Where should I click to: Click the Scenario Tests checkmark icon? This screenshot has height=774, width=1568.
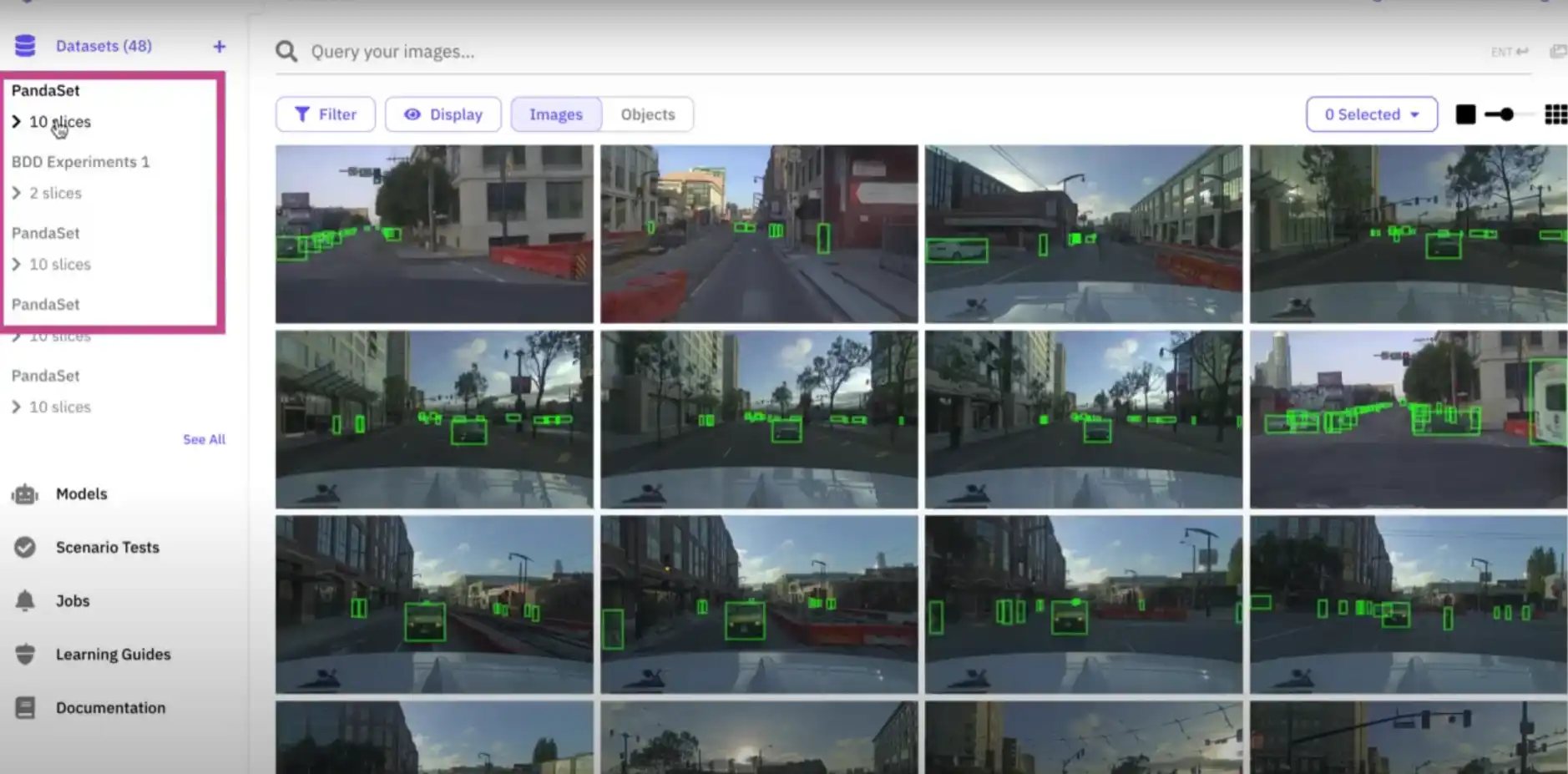(25, 548)
